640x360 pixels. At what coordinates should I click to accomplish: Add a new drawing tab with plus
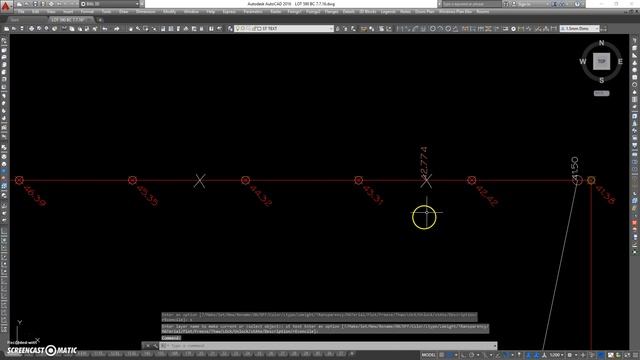[100, 20]
